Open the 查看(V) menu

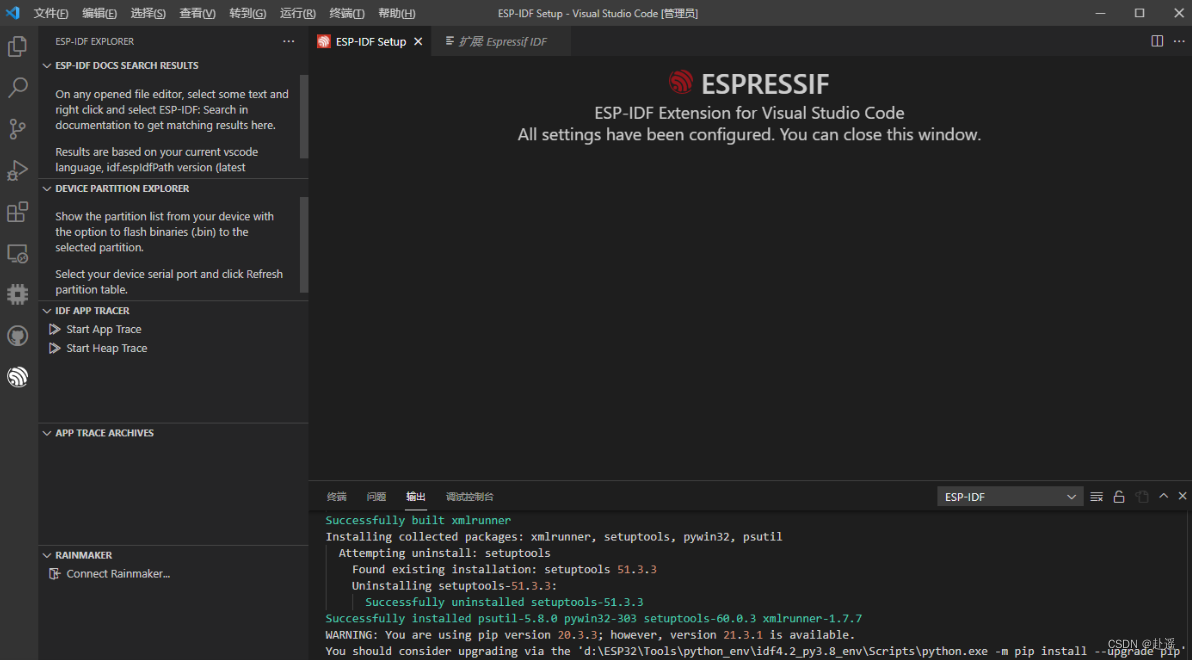click(198, 14)
